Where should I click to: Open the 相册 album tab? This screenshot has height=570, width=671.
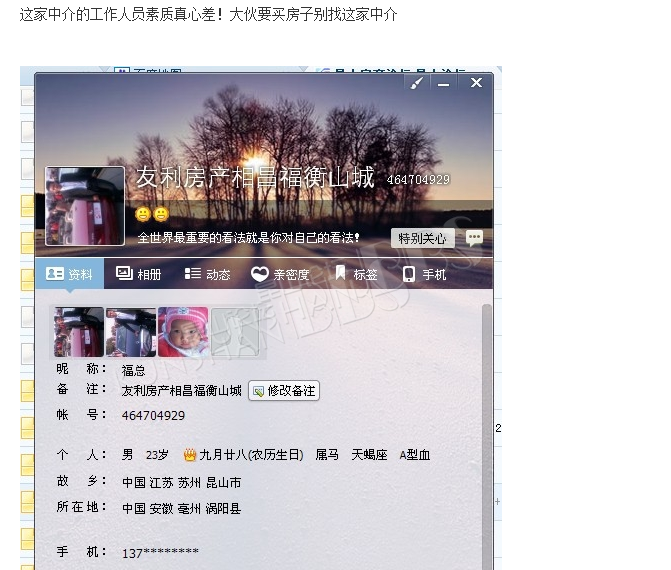139,274
